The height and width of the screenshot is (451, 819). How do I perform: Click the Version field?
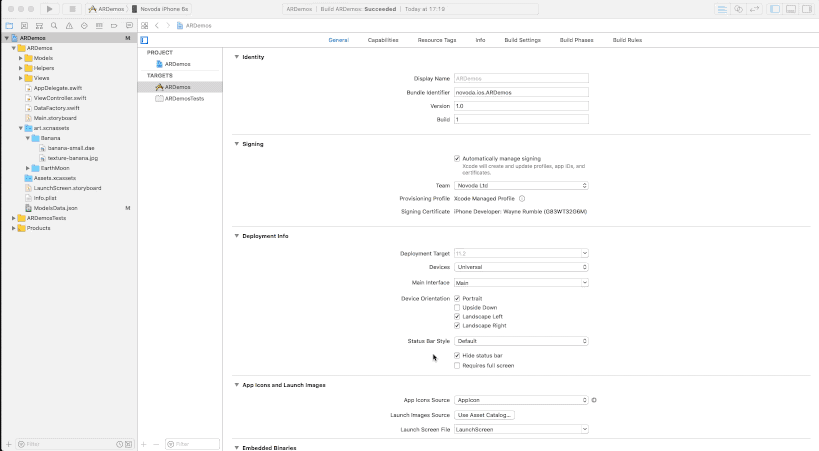[x=521, y=106]
